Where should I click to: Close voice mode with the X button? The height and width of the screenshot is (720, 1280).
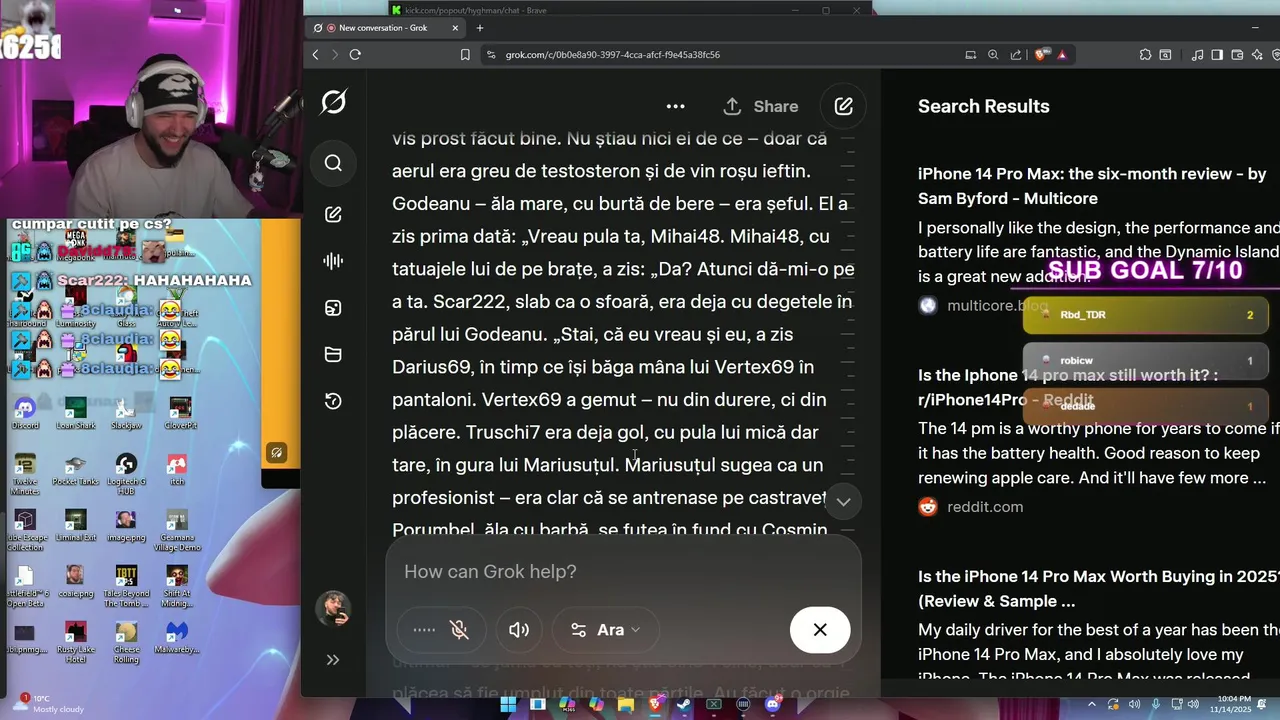coord(820,630)
